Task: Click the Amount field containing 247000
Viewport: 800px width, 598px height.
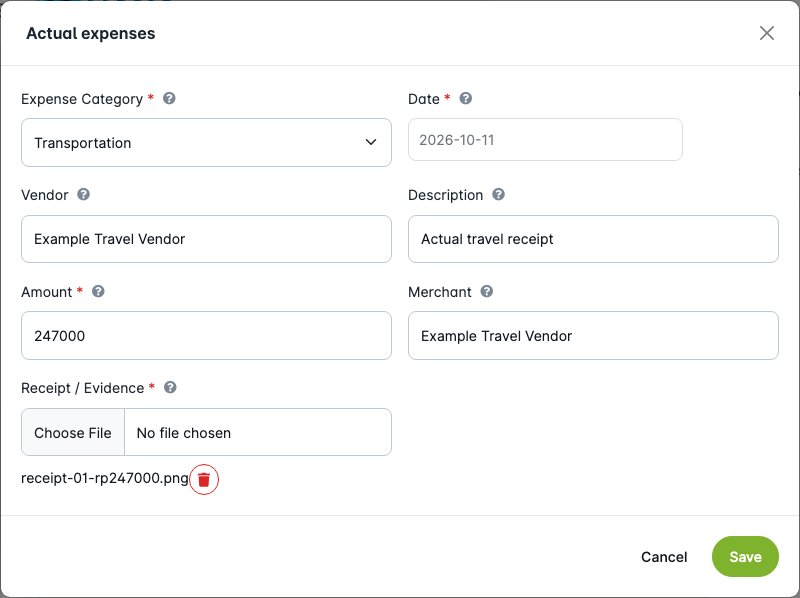Action: point(206,336)
